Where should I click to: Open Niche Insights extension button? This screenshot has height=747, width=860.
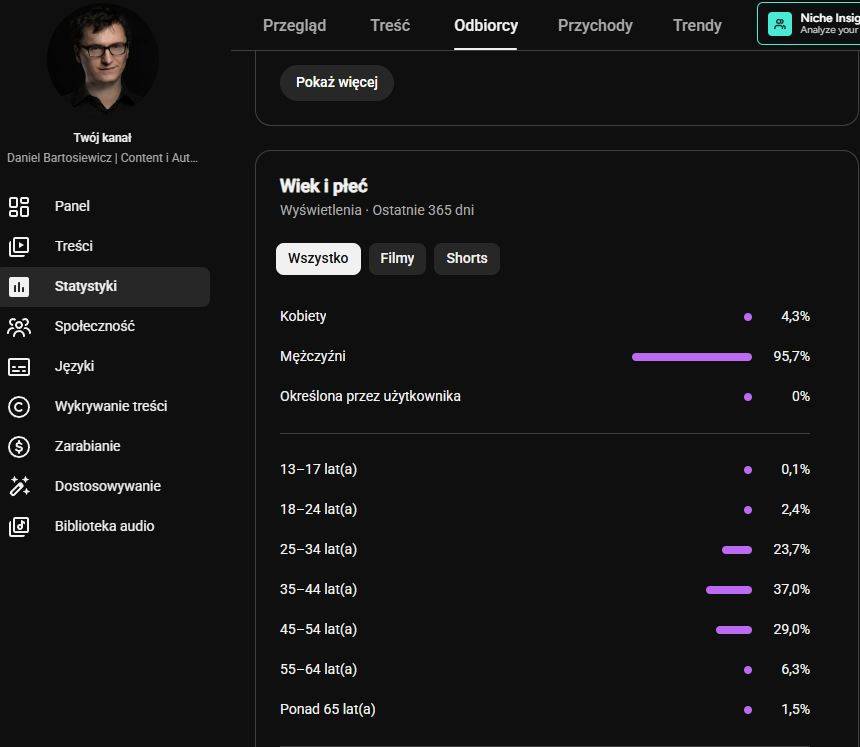[x=808, y=24]
